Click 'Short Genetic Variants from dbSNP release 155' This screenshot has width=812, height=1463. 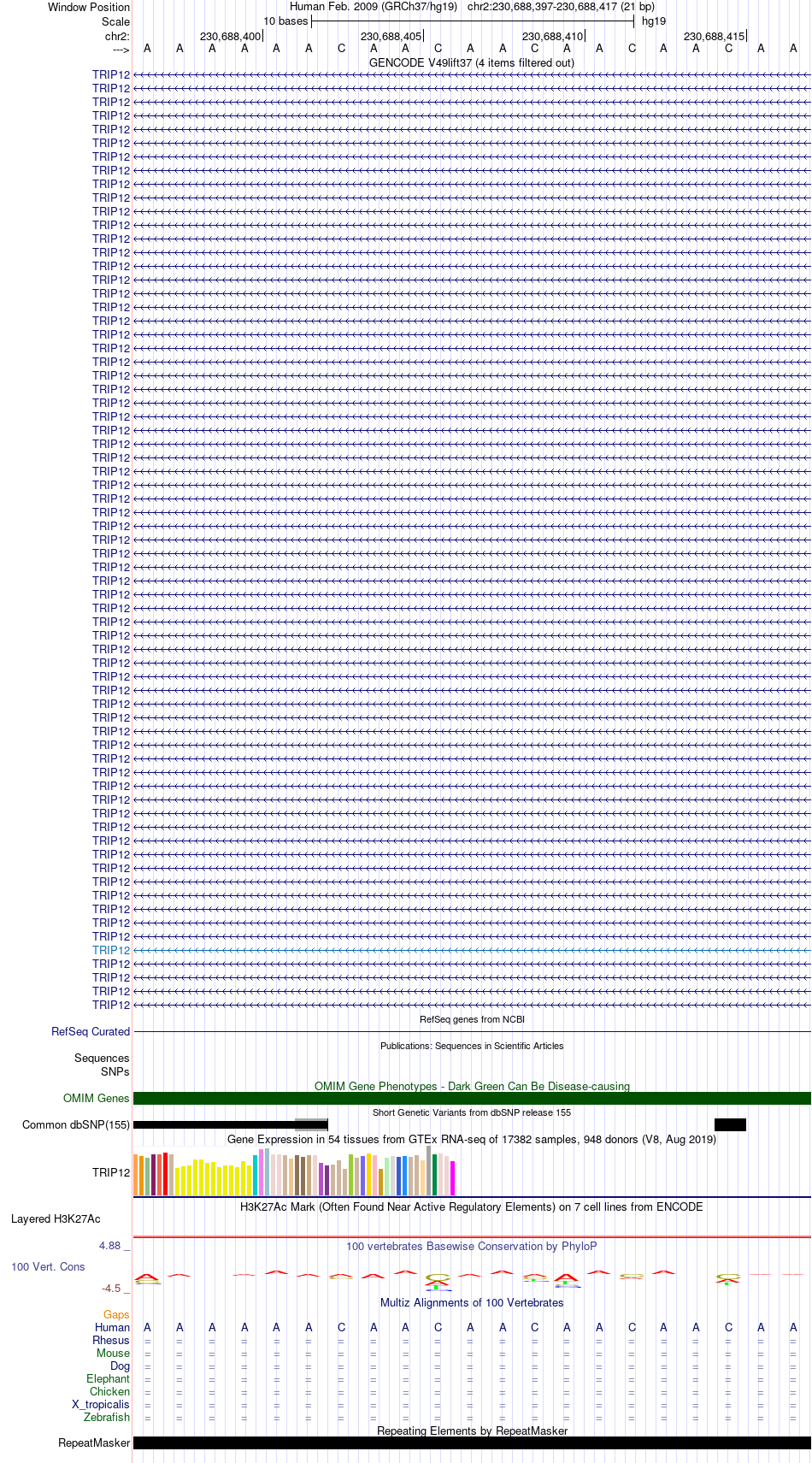click(x=472, y=1112)
